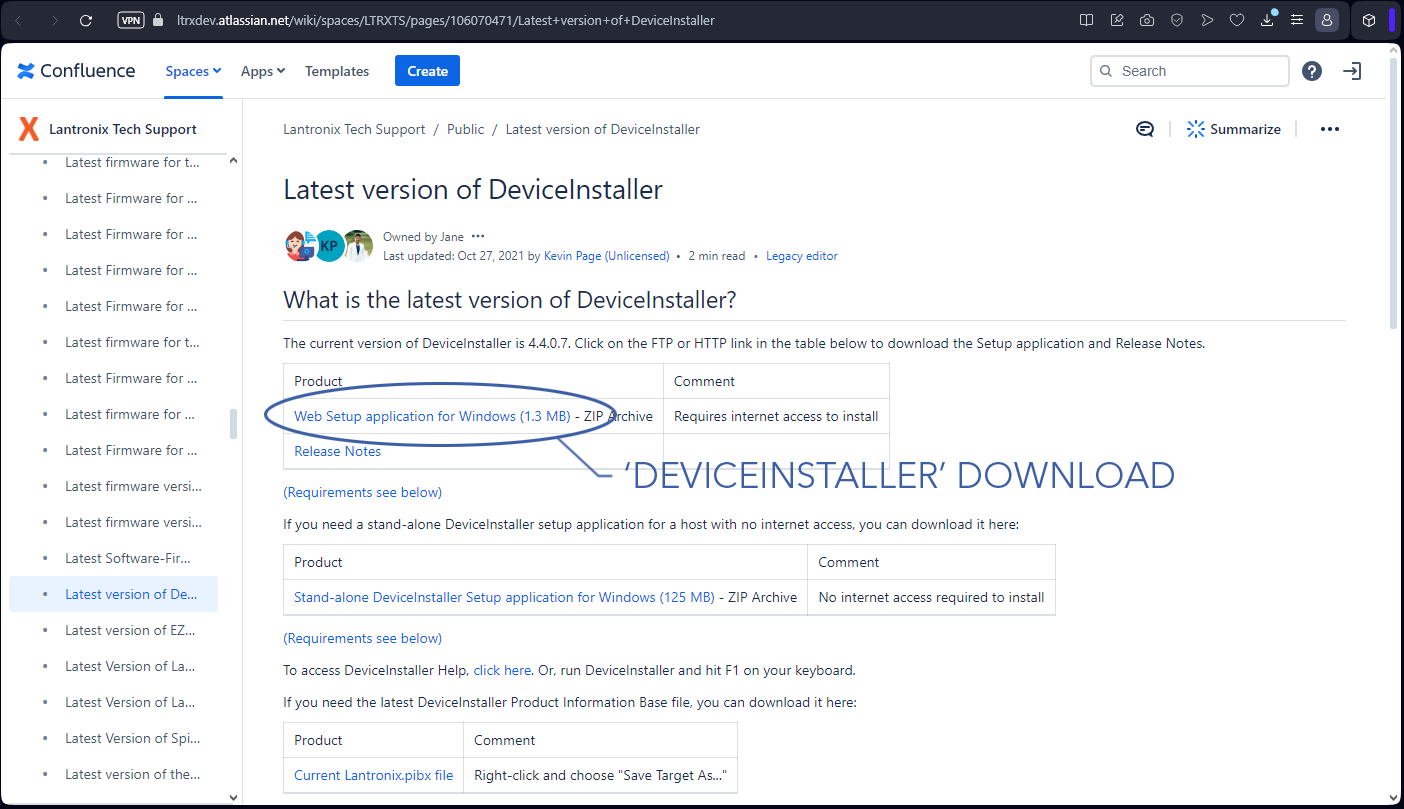1404x809 pixels.
Task: Go forward with the browser forward arrow
Action: (53, 20)
